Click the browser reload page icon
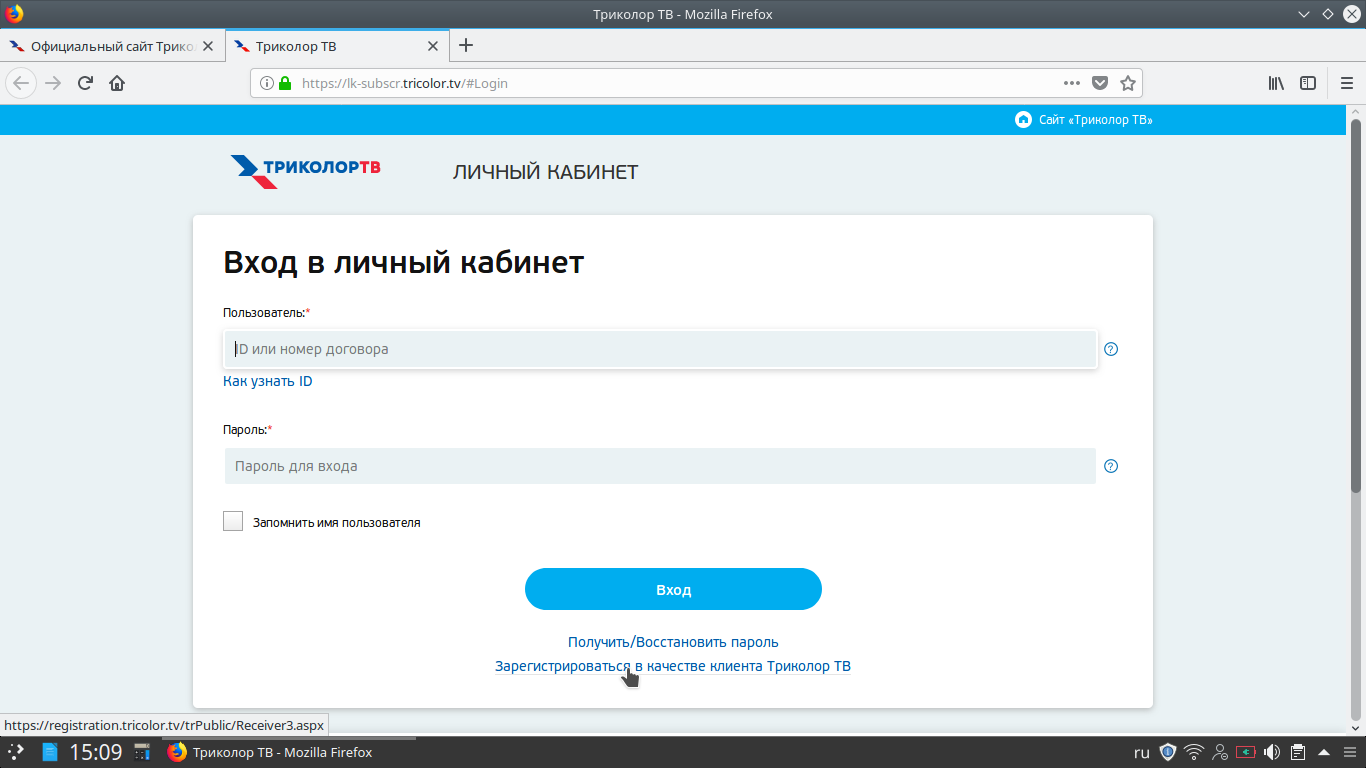 click(85, 83)
